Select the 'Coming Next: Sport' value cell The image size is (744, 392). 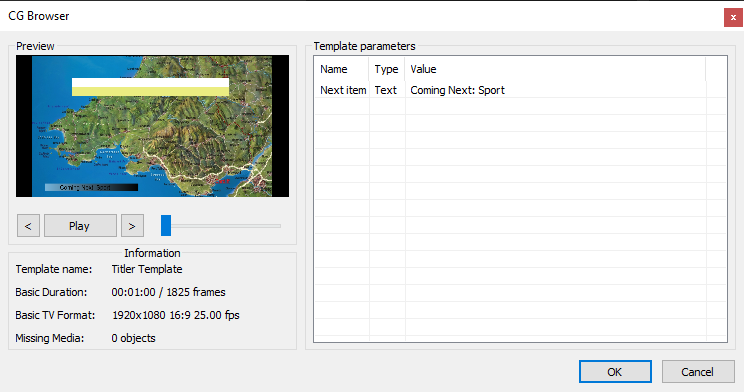pyautogui.click(x=555, y=90)
